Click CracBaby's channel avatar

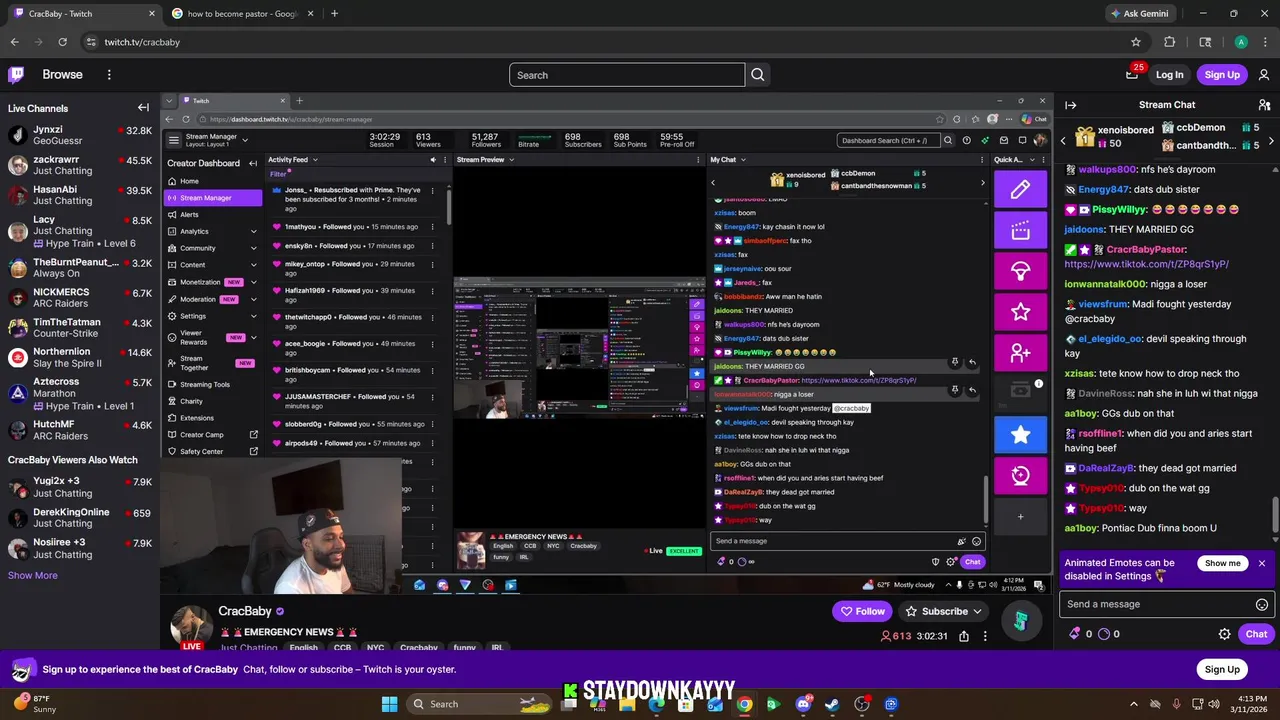click(190, 627)
